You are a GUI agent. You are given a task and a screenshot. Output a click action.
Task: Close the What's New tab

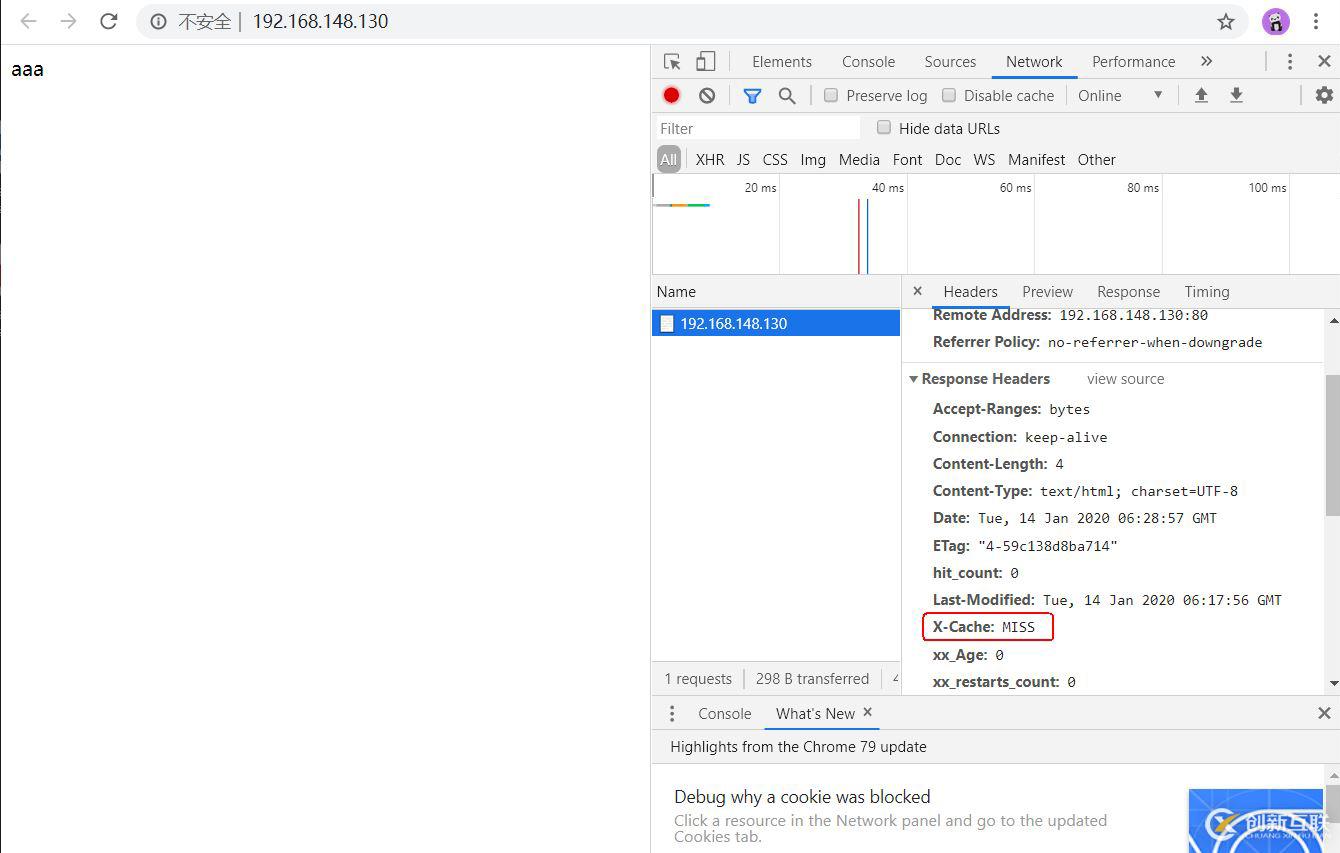pyautogui.click(x=867, y=712)
